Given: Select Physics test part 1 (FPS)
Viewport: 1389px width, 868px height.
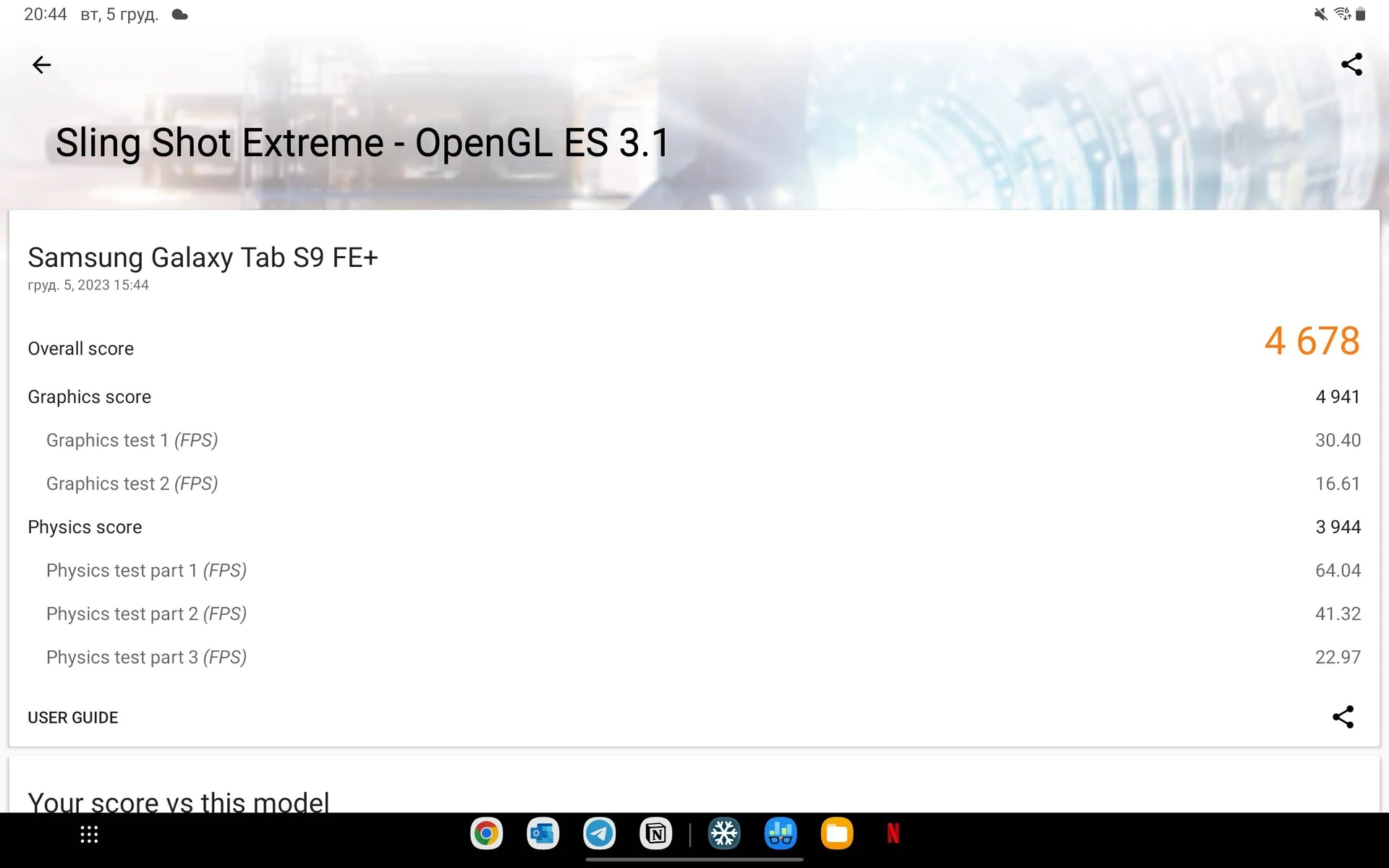Looking at the screenshot, I should 147,571.
